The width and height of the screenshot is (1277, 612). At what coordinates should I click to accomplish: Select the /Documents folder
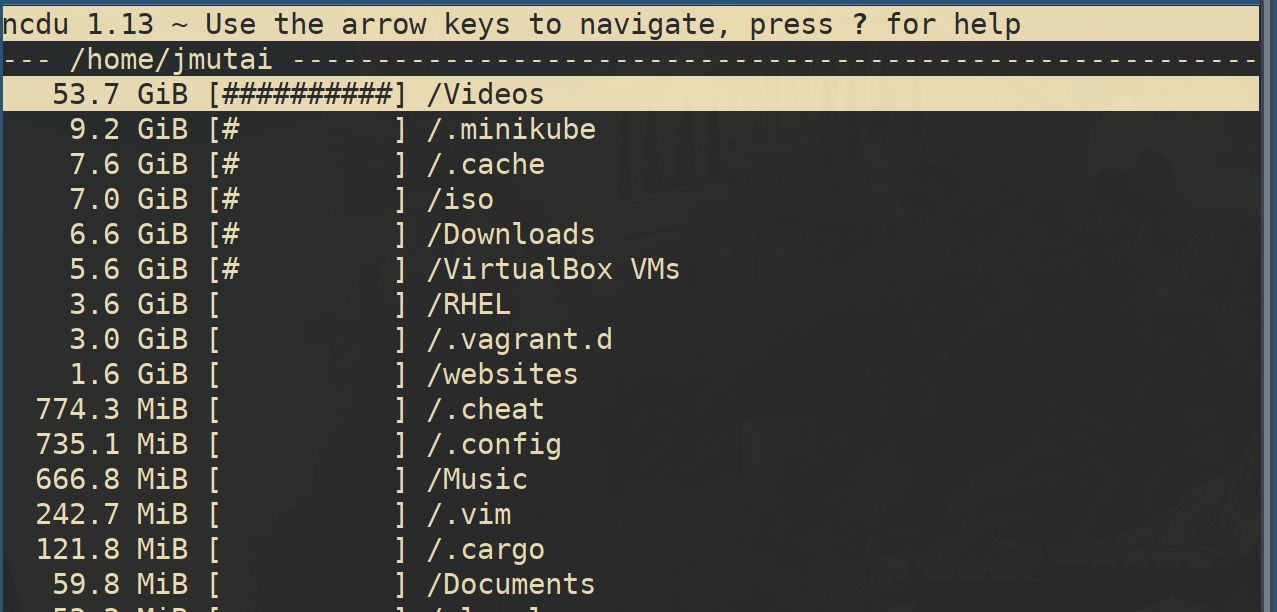click(511, 584)
